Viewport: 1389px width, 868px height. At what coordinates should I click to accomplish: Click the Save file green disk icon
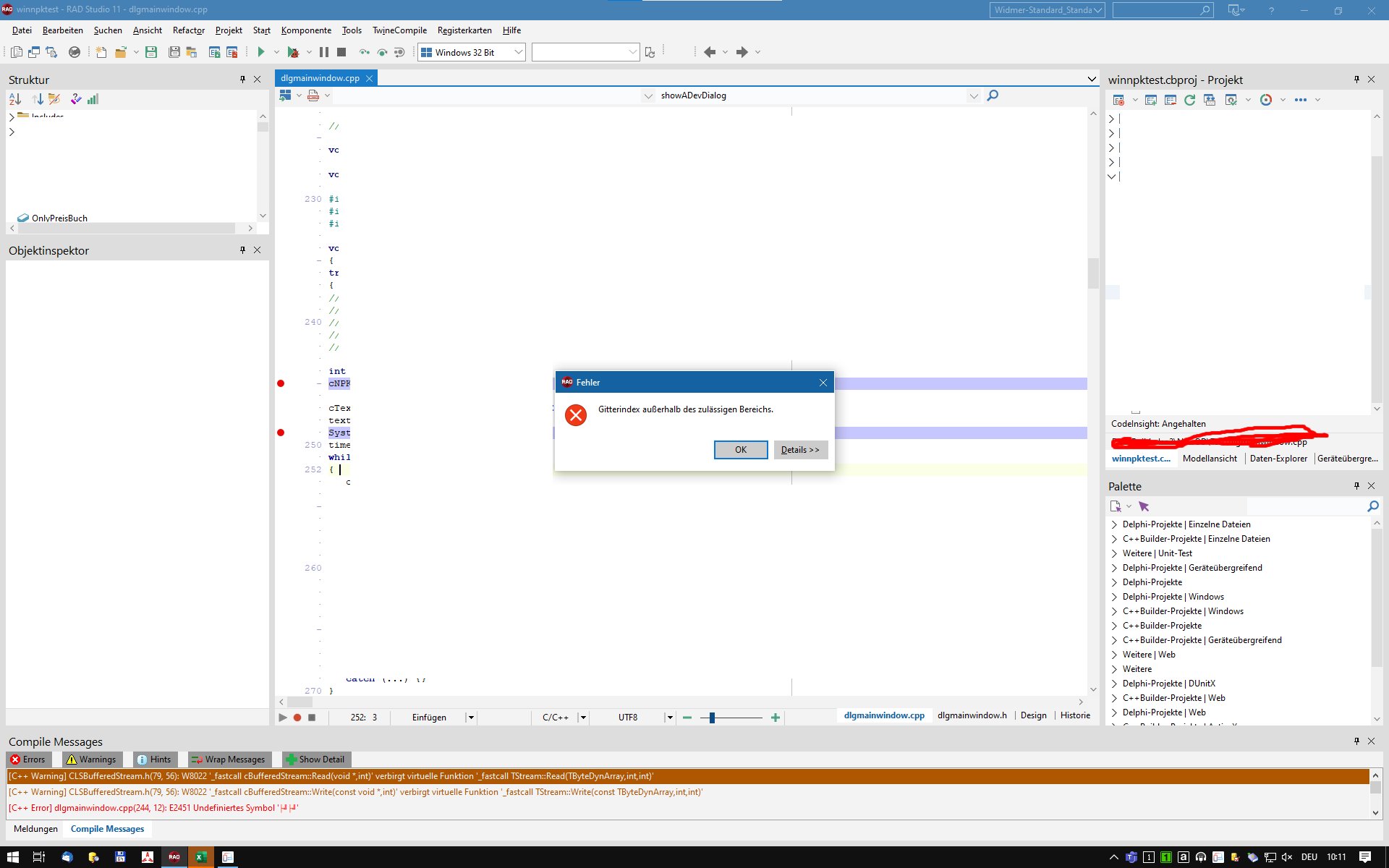tap(151, 52)
